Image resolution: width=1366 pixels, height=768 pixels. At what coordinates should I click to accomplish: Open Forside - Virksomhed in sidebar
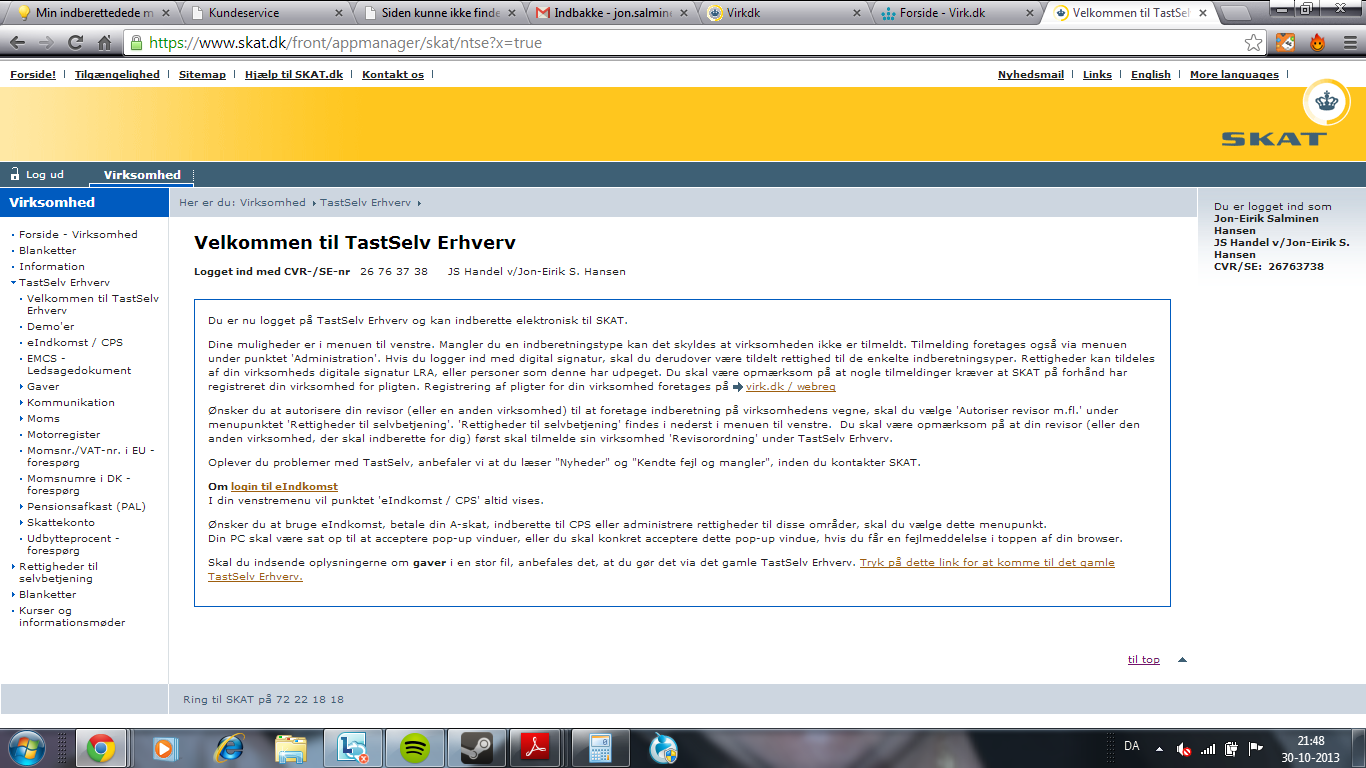pos(78,235)
